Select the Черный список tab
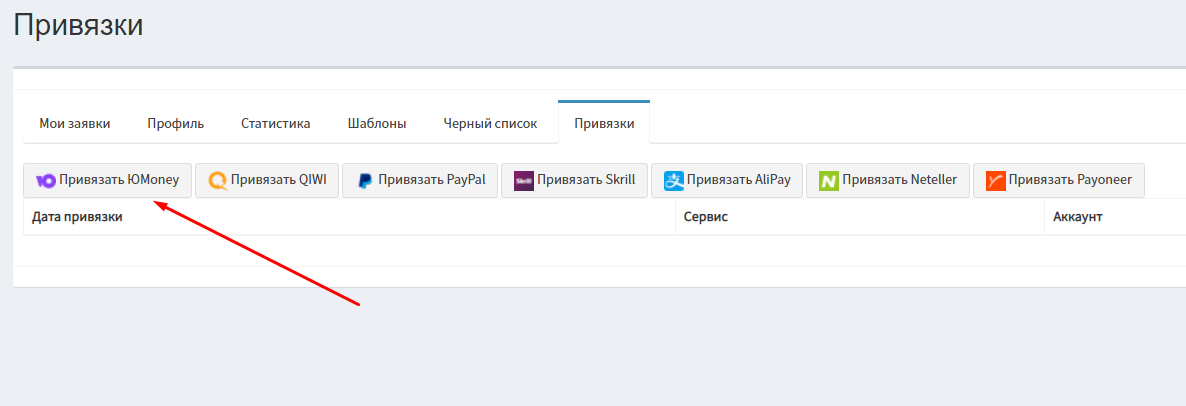The height and width of the screenshot is (406, 1186). 490,124
